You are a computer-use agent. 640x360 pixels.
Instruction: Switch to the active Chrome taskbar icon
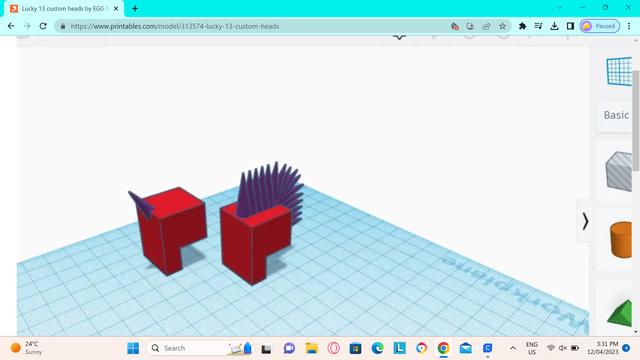point(444,348)
